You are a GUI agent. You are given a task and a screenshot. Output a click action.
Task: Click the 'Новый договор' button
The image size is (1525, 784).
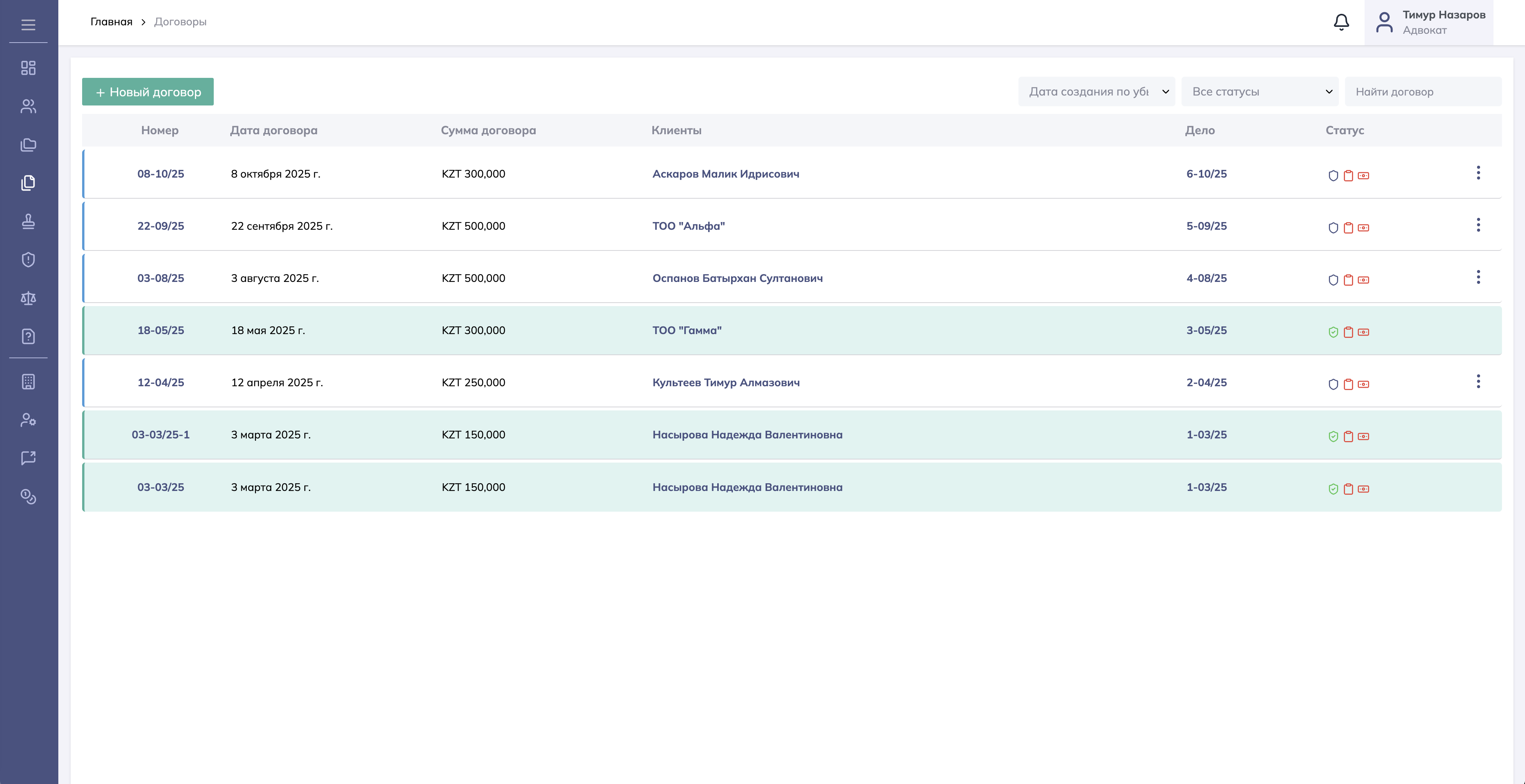pyautogui.click(x=147, y=92)
